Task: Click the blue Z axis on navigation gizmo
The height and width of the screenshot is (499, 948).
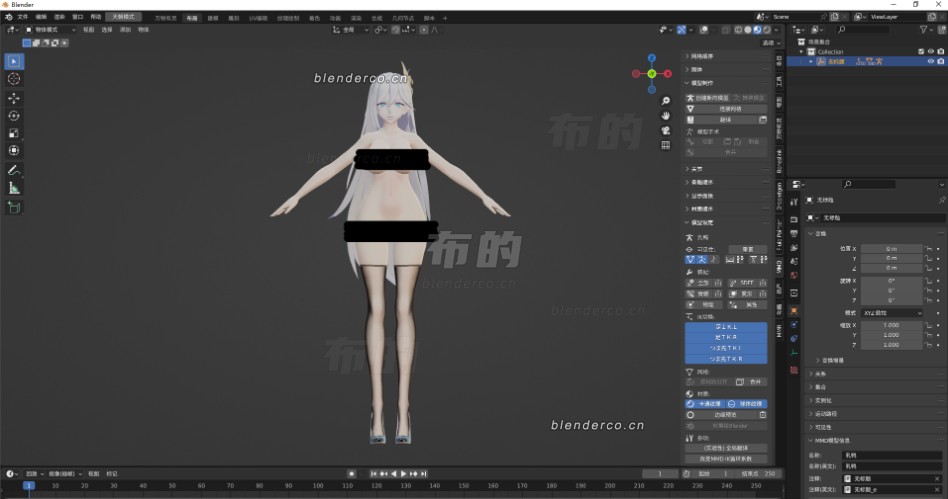Action: tap(652, 58)
